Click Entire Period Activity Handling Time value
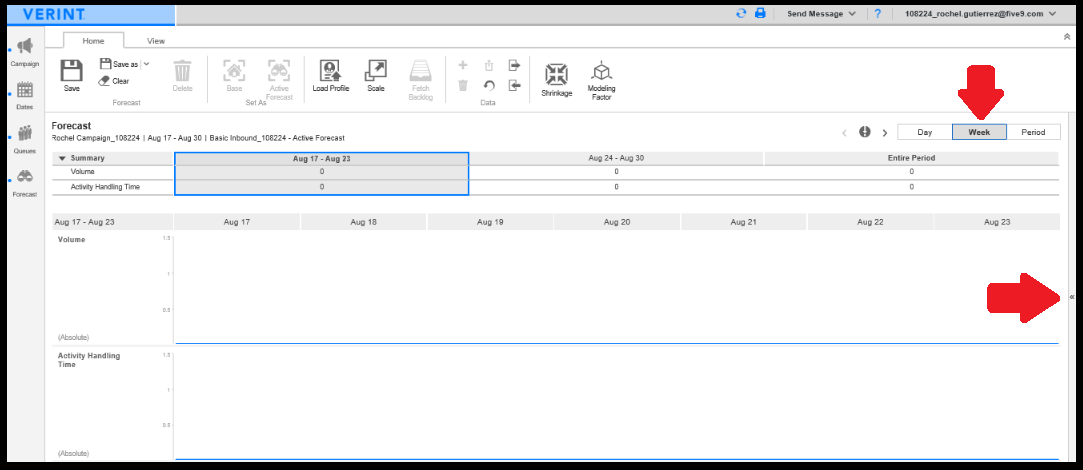This screenshot has height=470, width=1083. click(x=911, y=187)
